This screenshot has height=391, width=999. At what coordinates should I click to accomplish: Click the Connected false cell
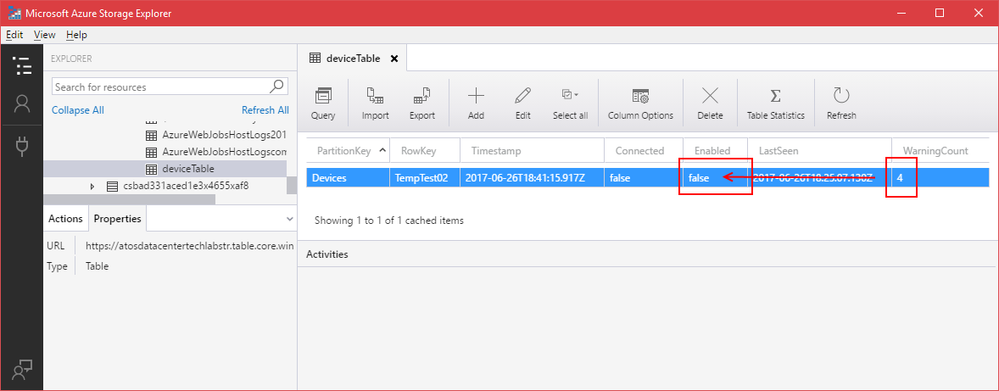click(x=644, y=178)
